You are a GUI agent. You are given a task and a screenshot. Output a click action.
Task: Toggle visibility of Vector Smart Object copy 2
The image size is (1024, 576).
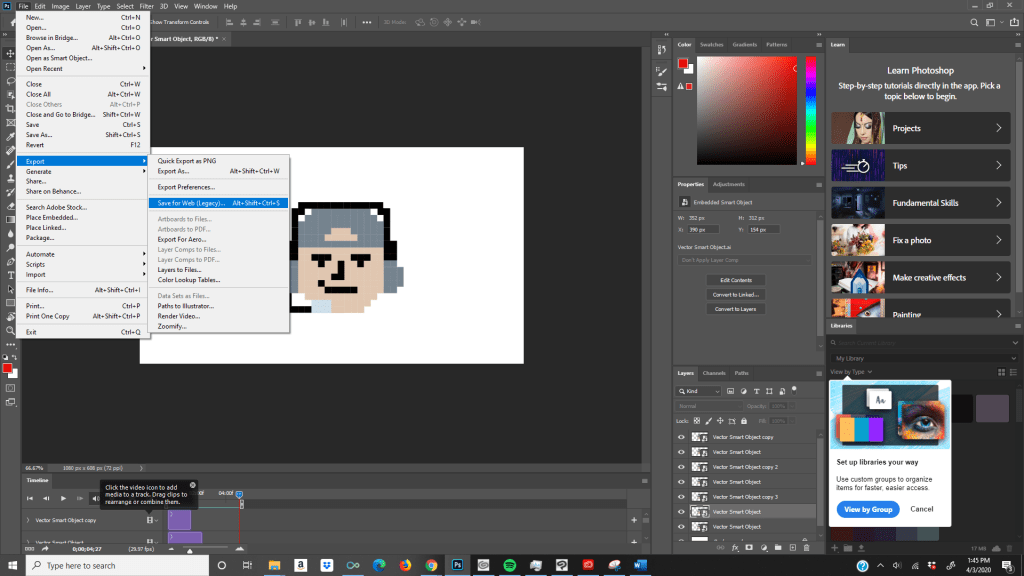tap(681, 467)
